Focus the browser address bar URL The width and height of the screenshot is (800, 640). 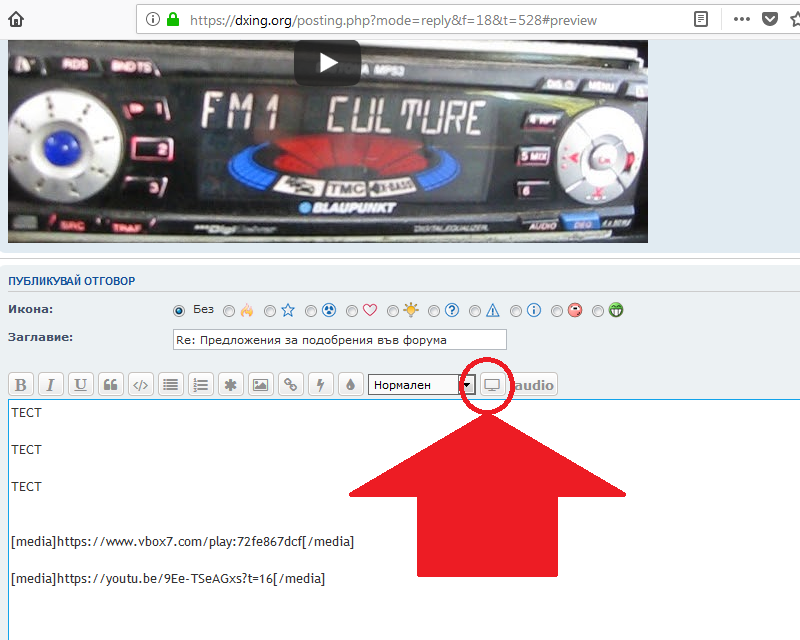(393, 20)
